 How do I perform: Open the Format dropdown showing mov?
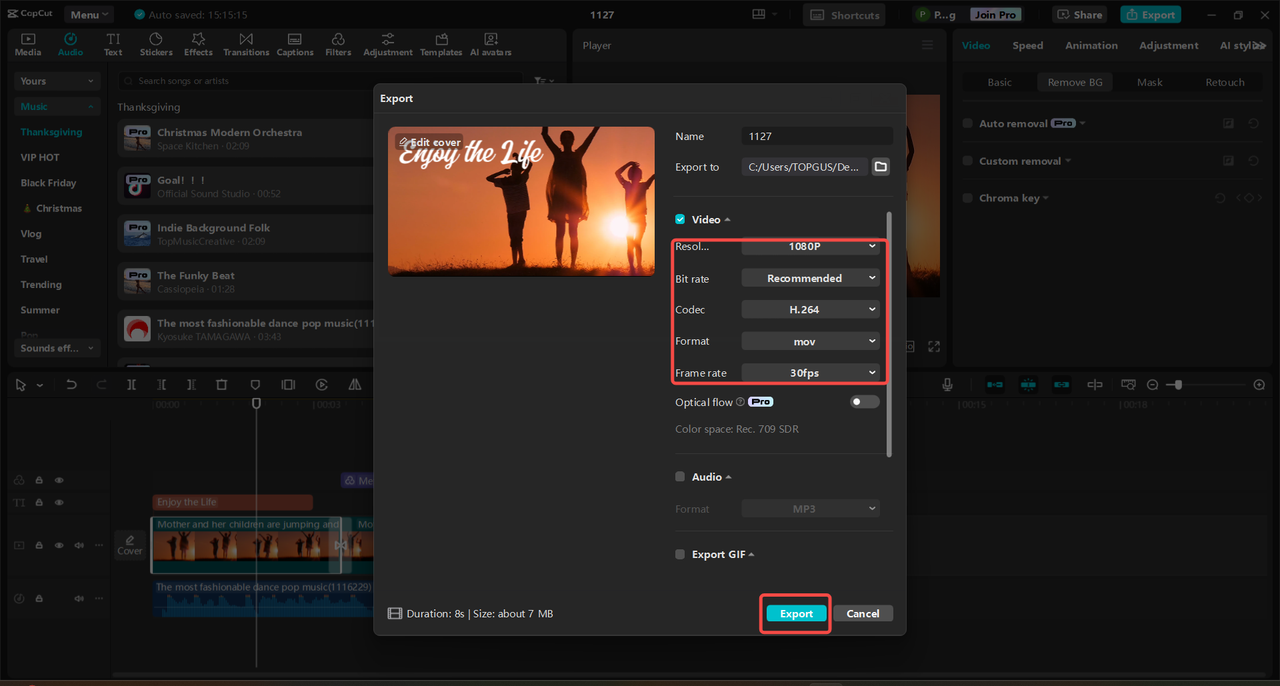pos(810,341)
